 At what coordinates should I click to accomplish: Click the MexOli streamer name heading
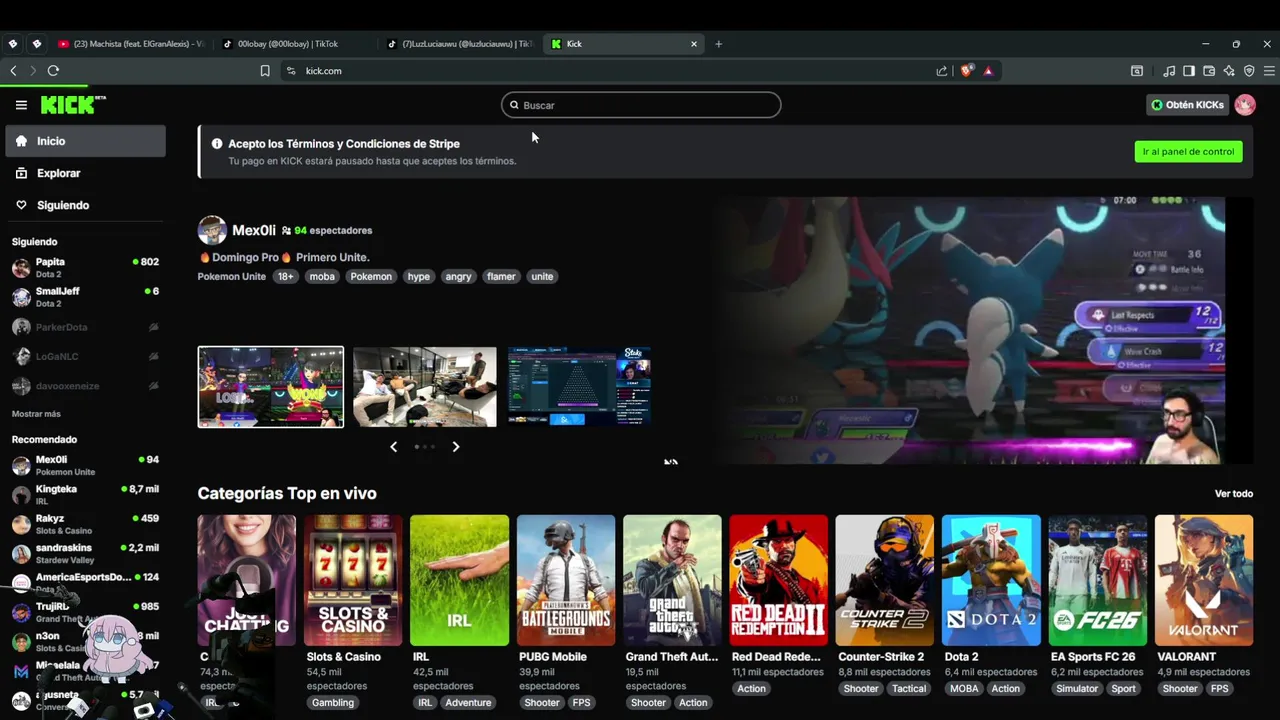(x=254, y=230)
